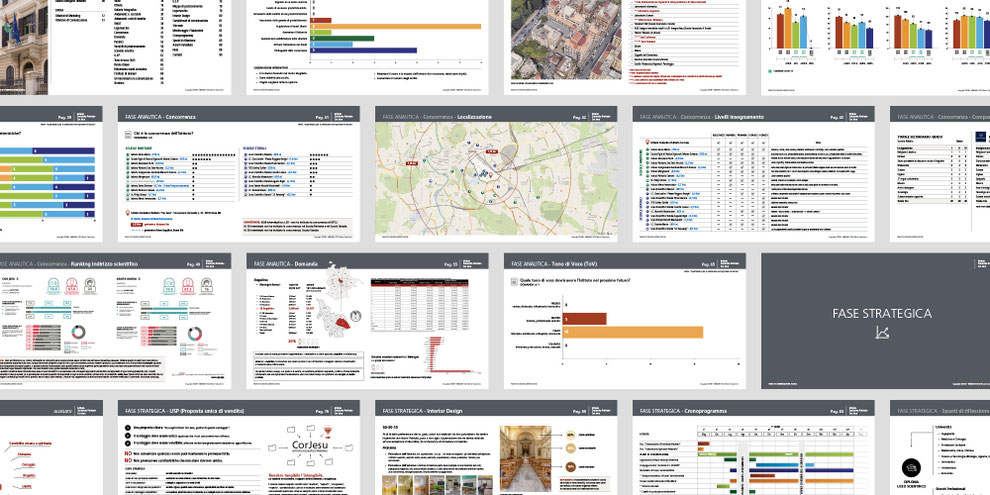
Task: Click the 'Cronoprogramma' title text
Action: 707,411
